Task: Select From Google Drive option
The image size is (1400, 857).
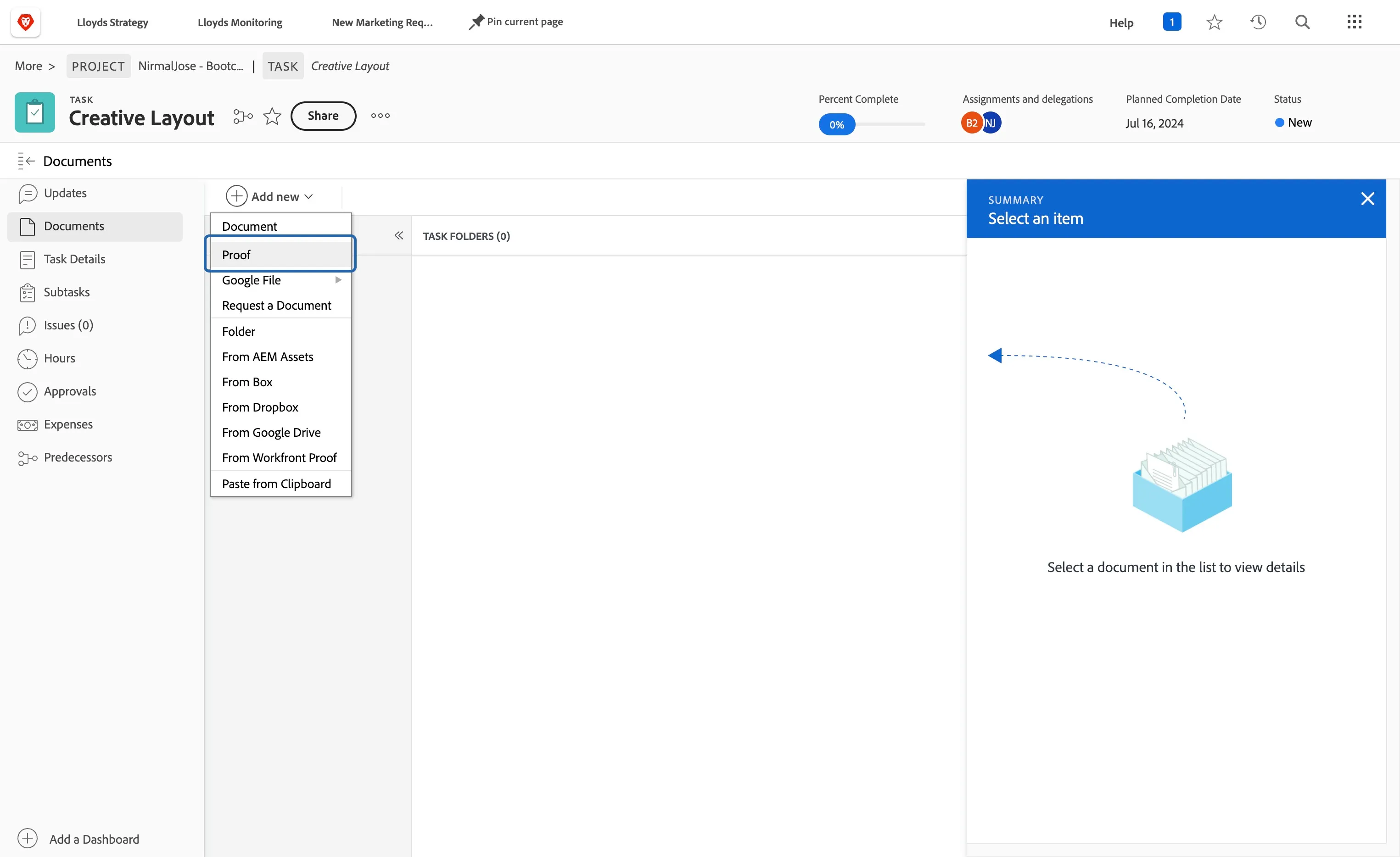Action: [281, 433]
